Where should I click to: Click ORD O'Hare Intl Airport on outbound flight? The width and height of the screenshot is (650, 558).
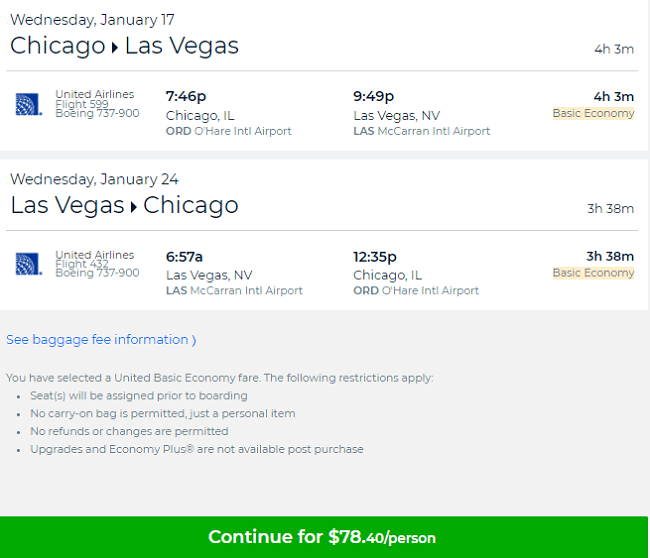point(228,131)
